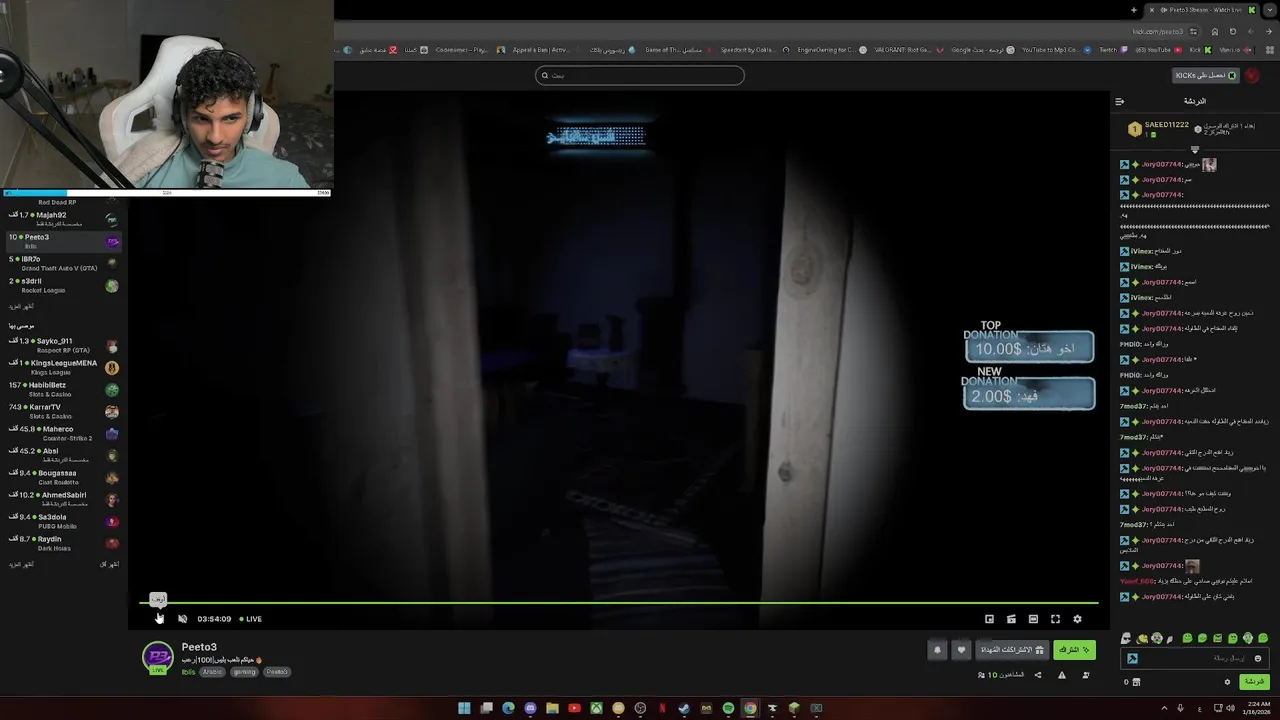Open the e3dril Rocket League channel

(x=64, y=285)
